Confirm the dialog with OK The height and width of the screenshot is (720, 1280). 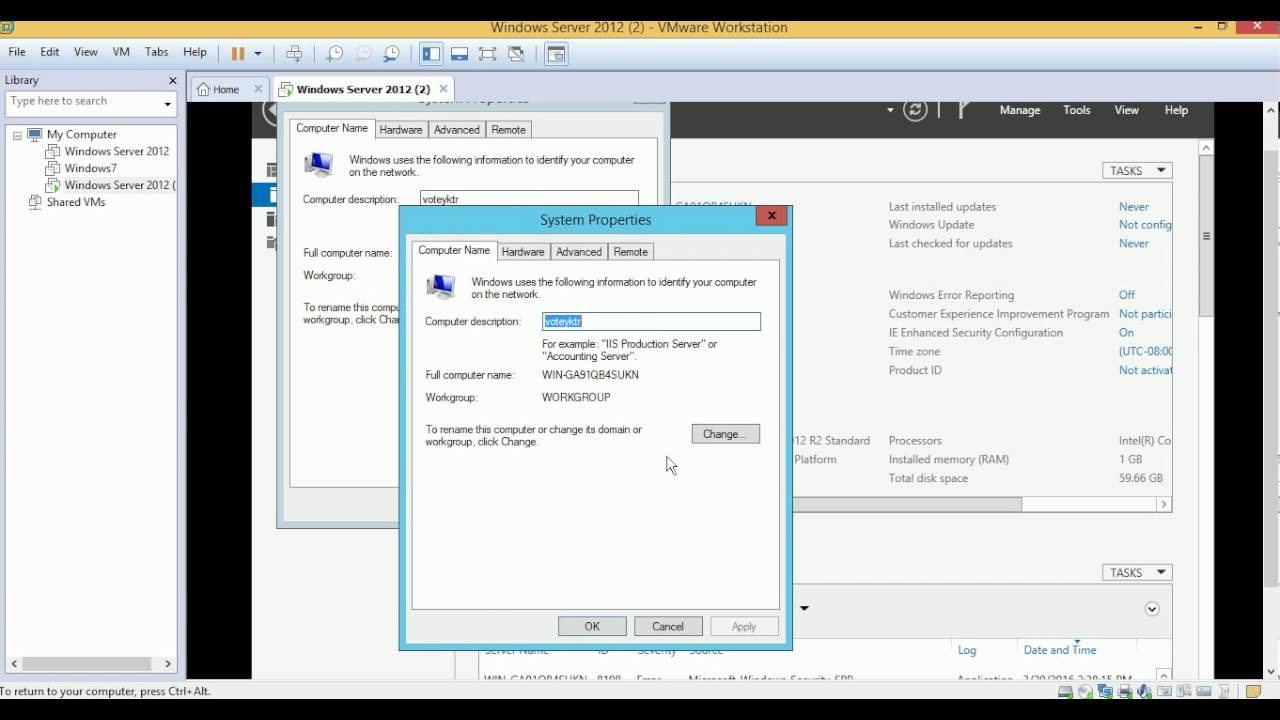coord(592,627)
